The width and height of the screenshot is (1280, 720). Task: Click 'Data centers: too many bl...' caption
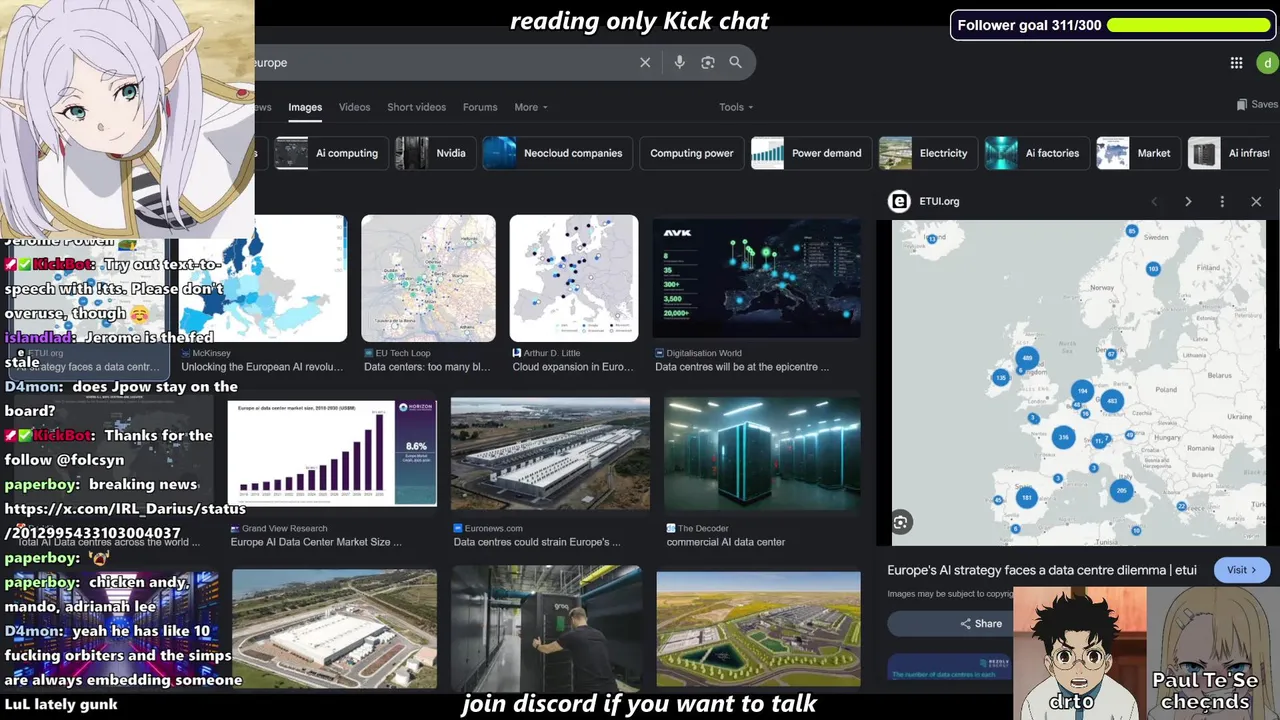click(427, 367)
